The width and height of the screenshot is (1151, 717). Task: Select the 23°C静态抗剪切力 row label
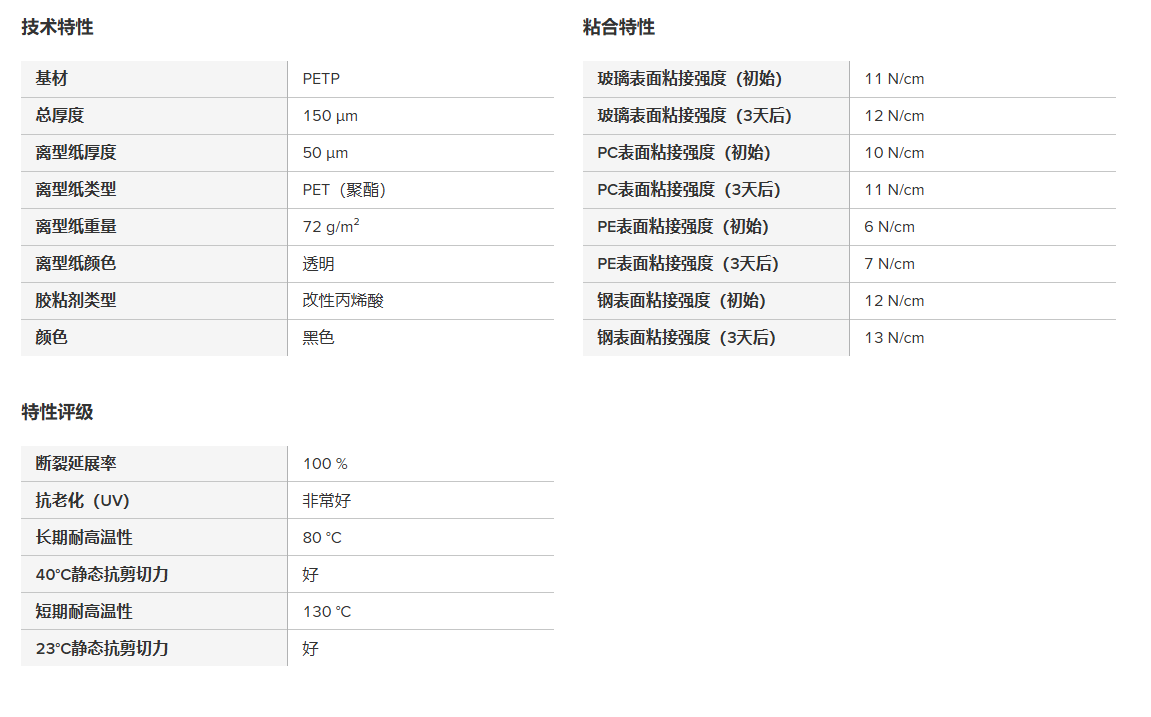(x=102, y=649)
